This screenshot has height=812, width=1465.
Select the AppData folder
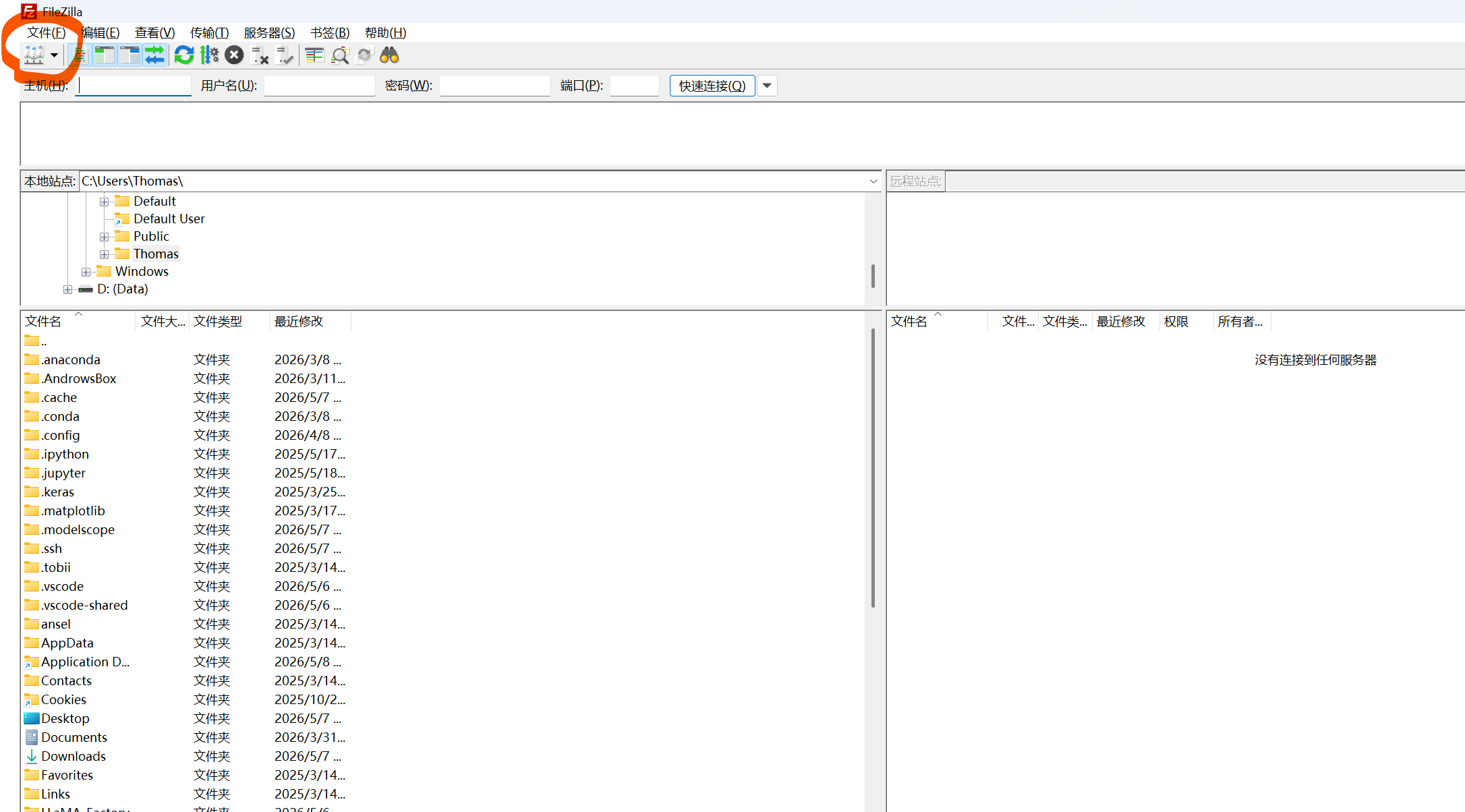[67, 643]
